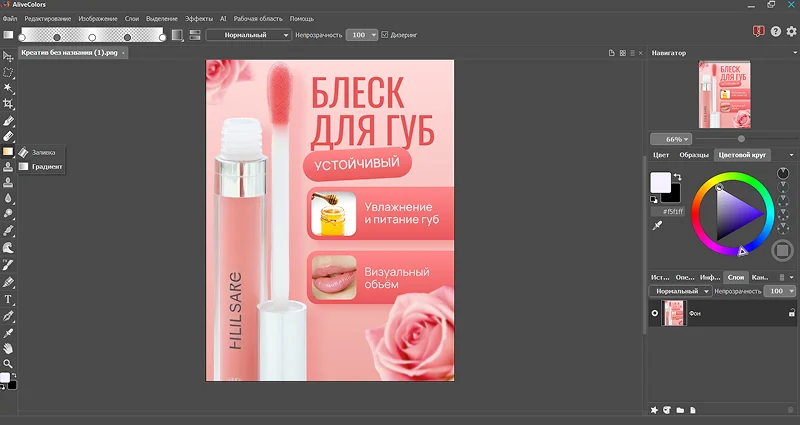This screenshot has height=425, width=800.
Task: Open the Выделение menu
Action: [162, 18]
